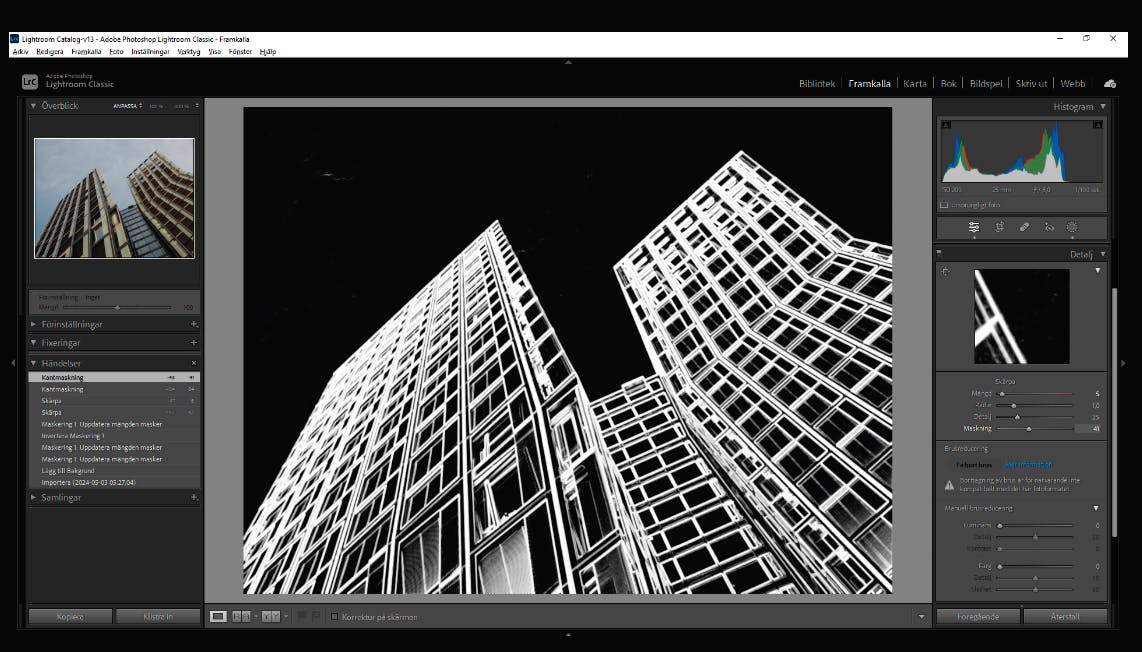Screen dimensions: 1142x652
Task: Adjust the Maskning slider handle
Action: [1028, 429]
